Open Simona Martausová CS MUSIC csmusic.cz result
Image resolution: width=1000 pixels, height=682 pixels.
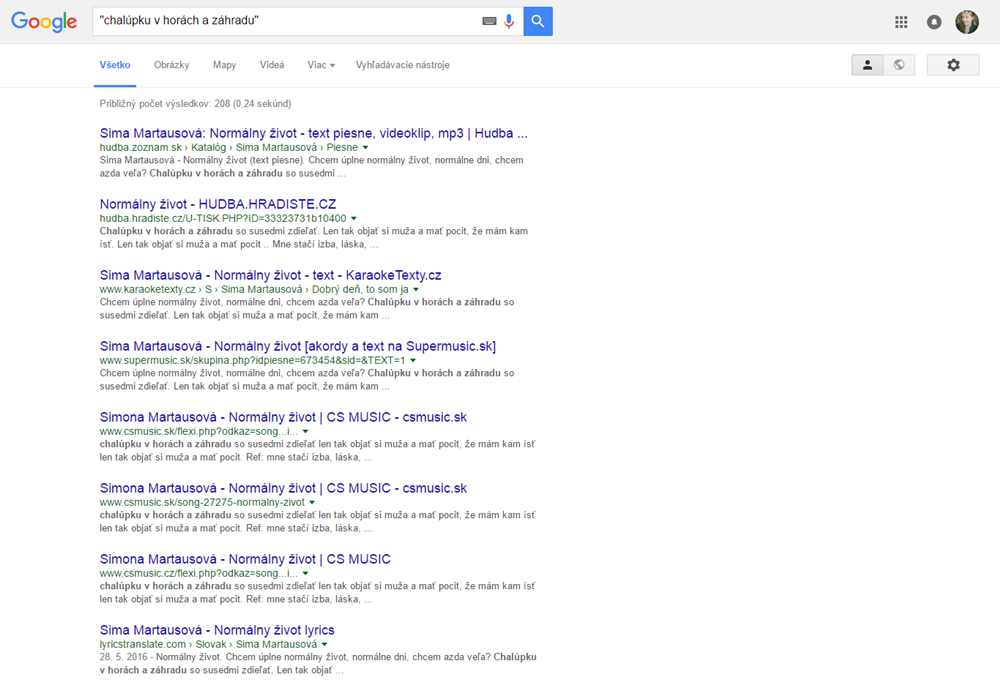pyautogui.click(x=245, y=559)
